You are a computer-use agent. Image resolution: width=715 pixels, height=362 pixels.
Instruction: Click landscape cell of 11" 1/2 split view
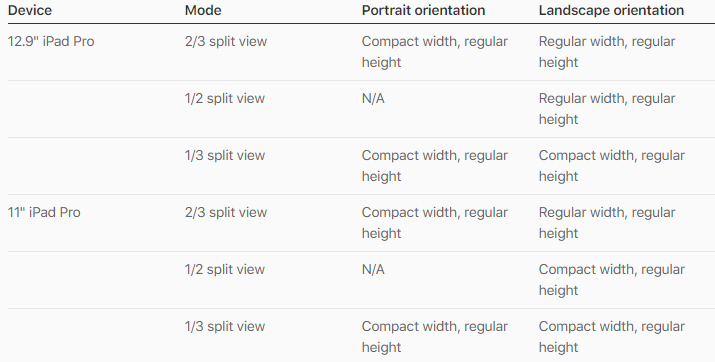(611, 280)
